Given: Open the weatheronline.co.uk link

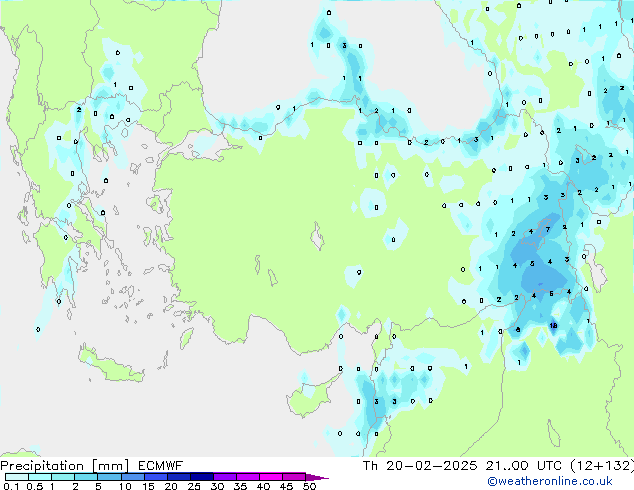Looking at the screenshot, I should coord(550,481).
